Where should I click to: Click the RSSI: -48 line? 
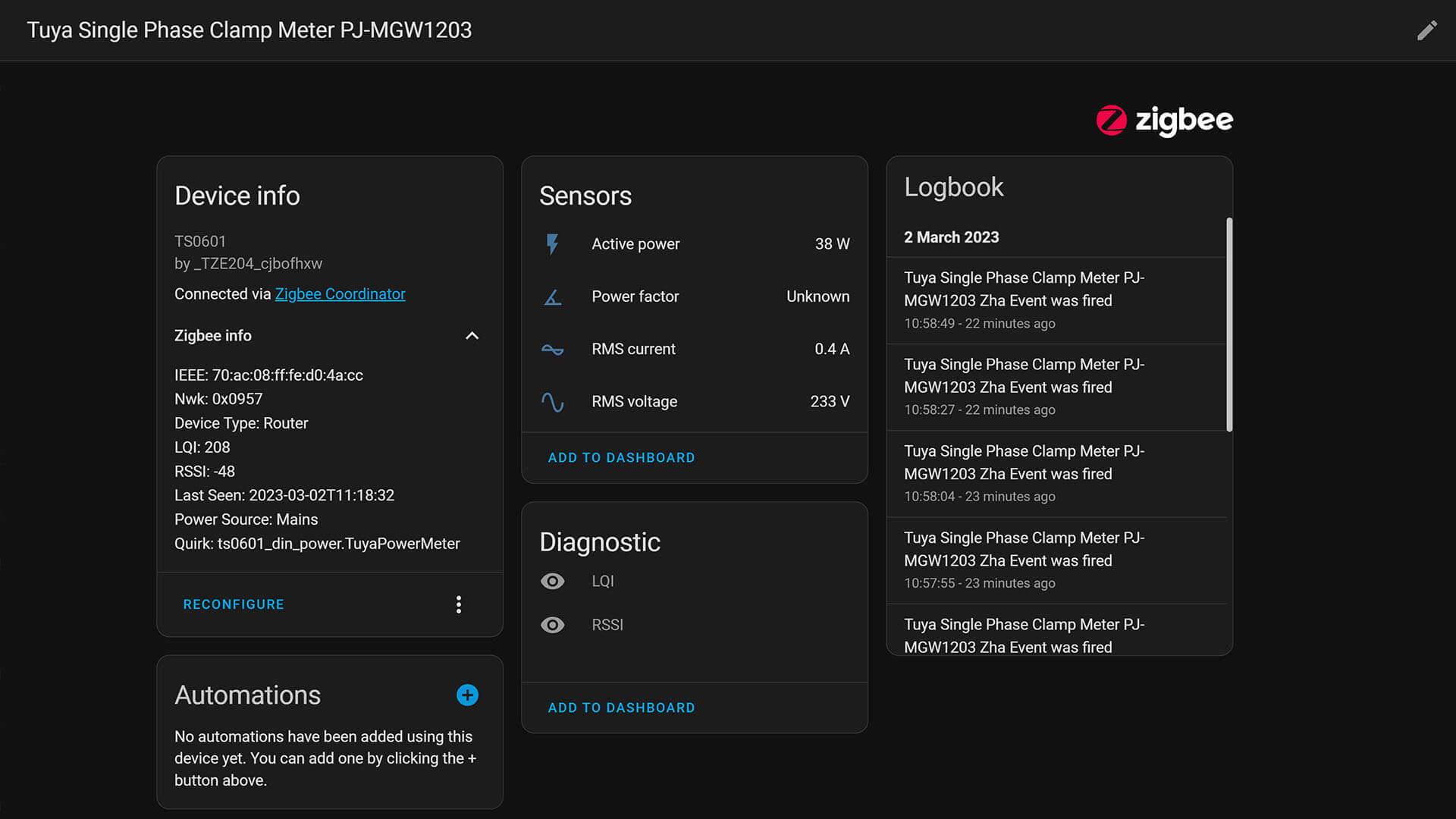click(x=205, y=472)
